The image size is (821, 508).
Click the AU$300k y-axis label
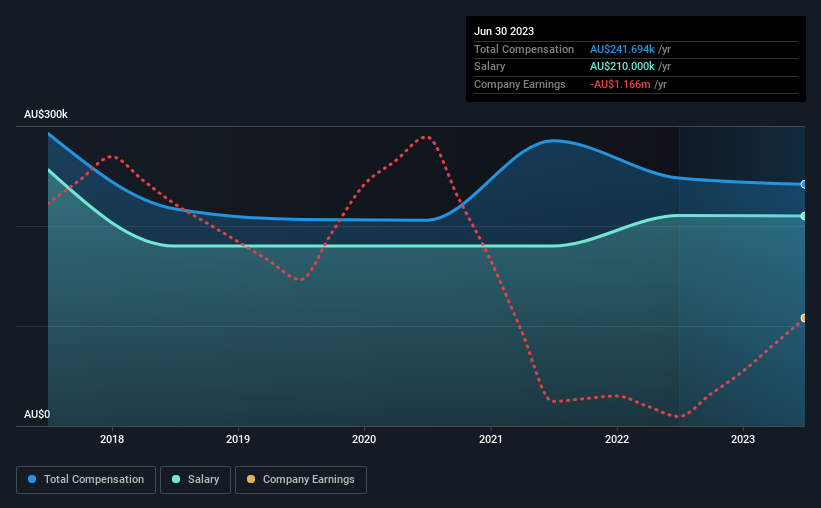[x=46, y=114]
